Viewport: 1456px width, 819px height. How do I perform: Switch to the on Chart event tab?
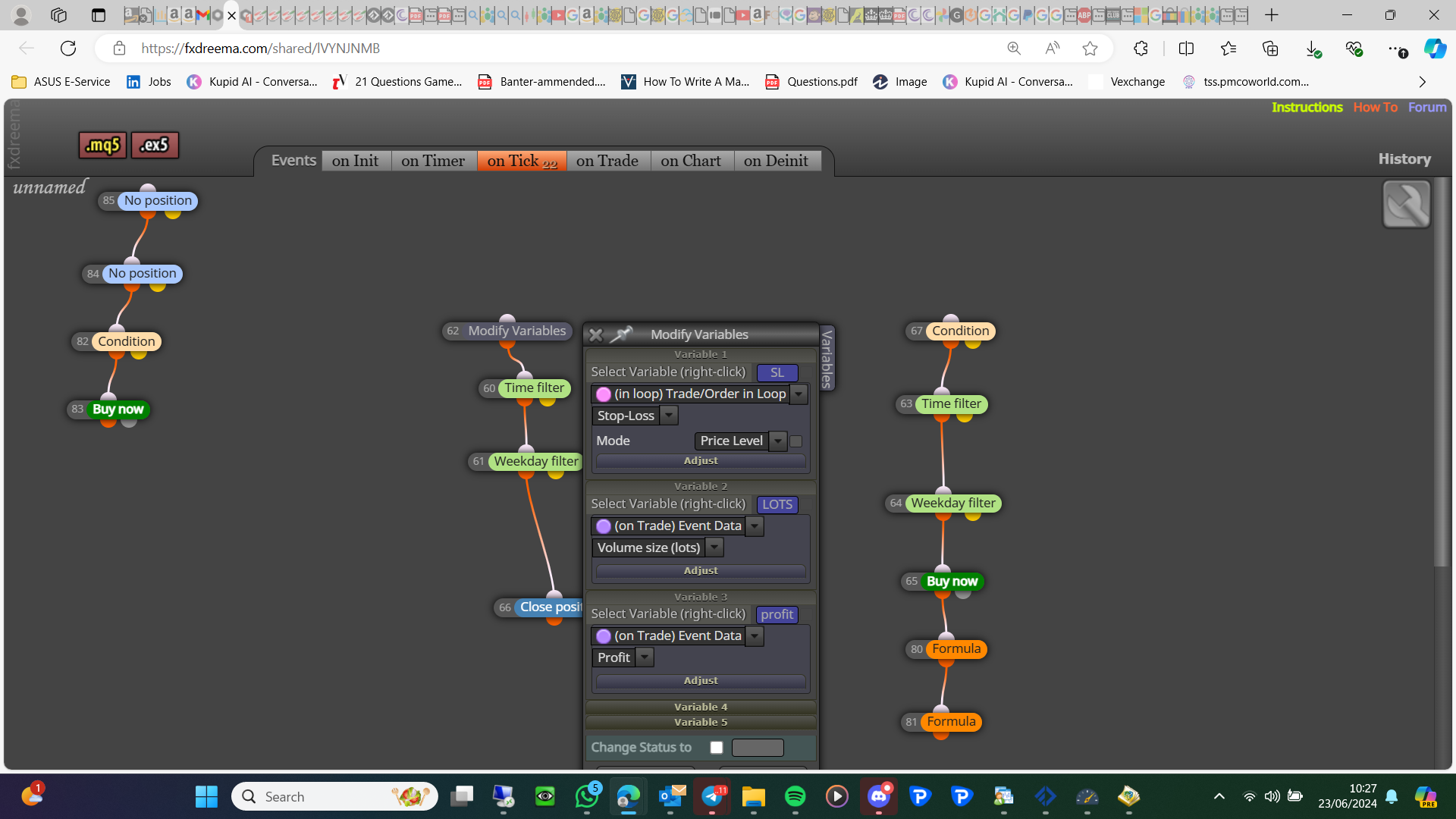691,161
